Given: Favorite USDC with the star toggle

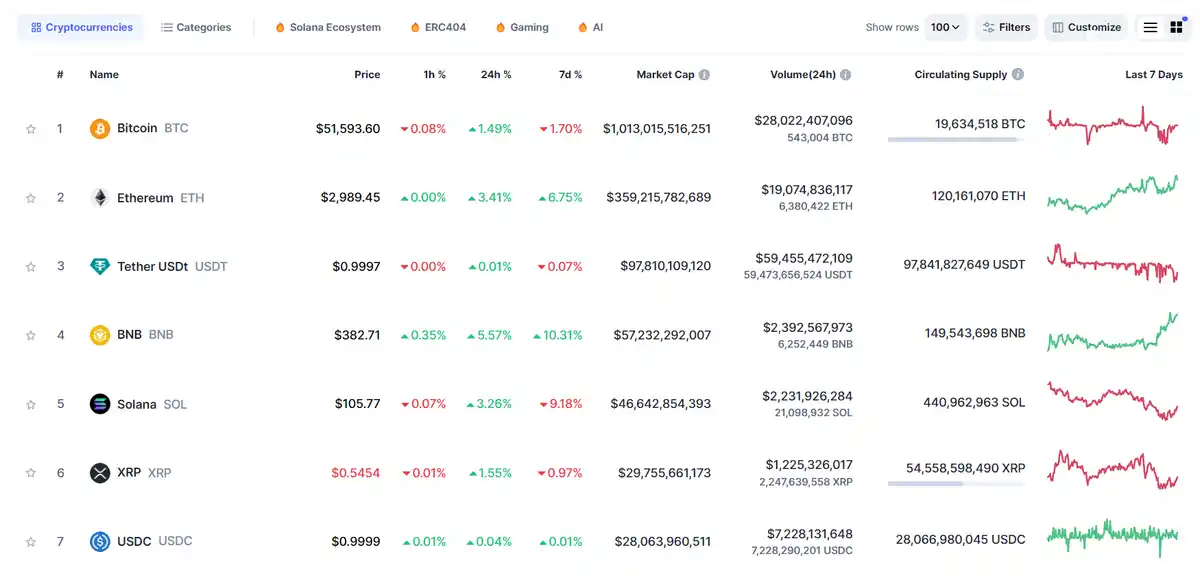Looking at the screenshot, I should [31, 542].
